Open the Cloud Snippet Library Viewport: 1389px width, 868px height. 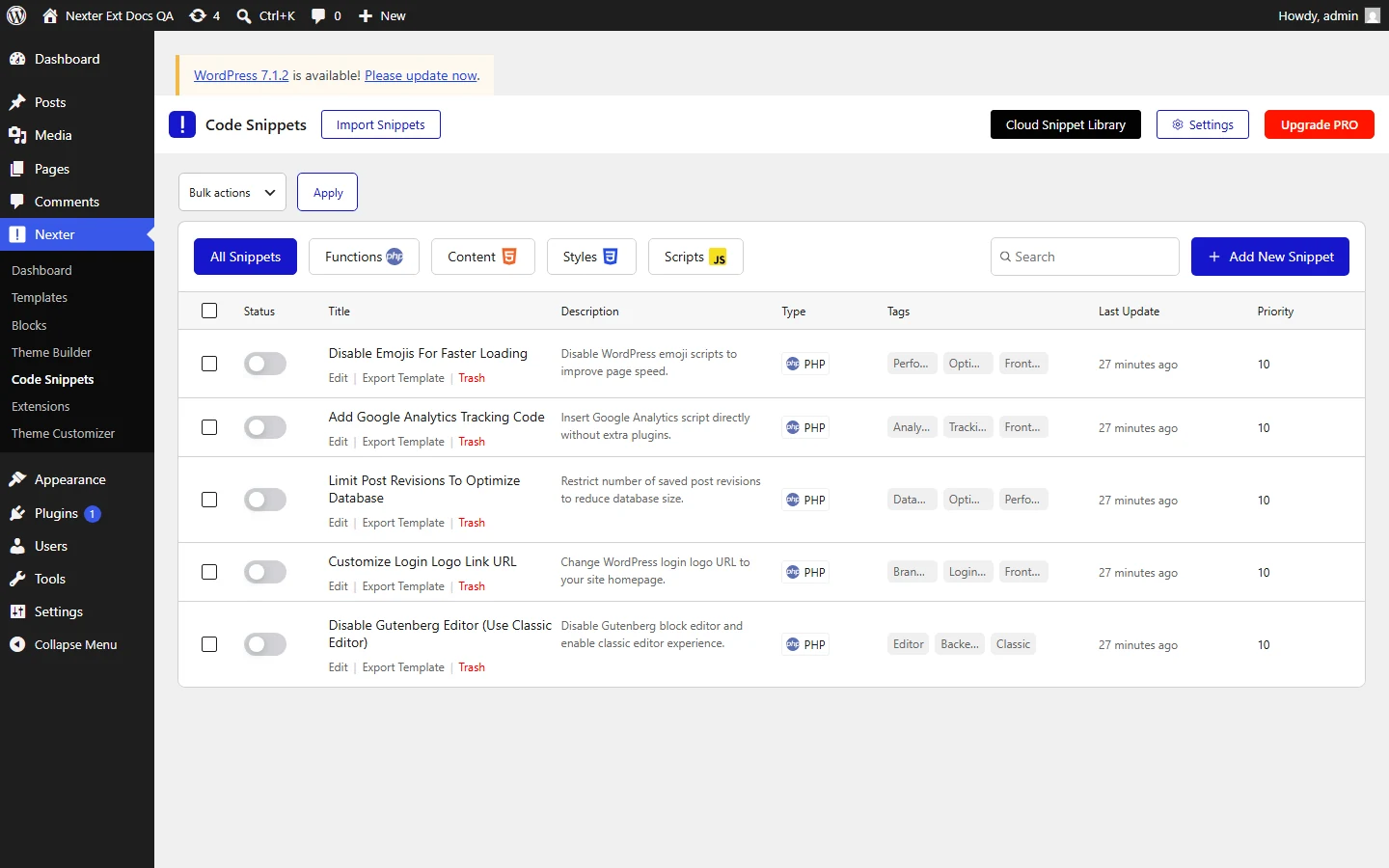(1066, 124)
